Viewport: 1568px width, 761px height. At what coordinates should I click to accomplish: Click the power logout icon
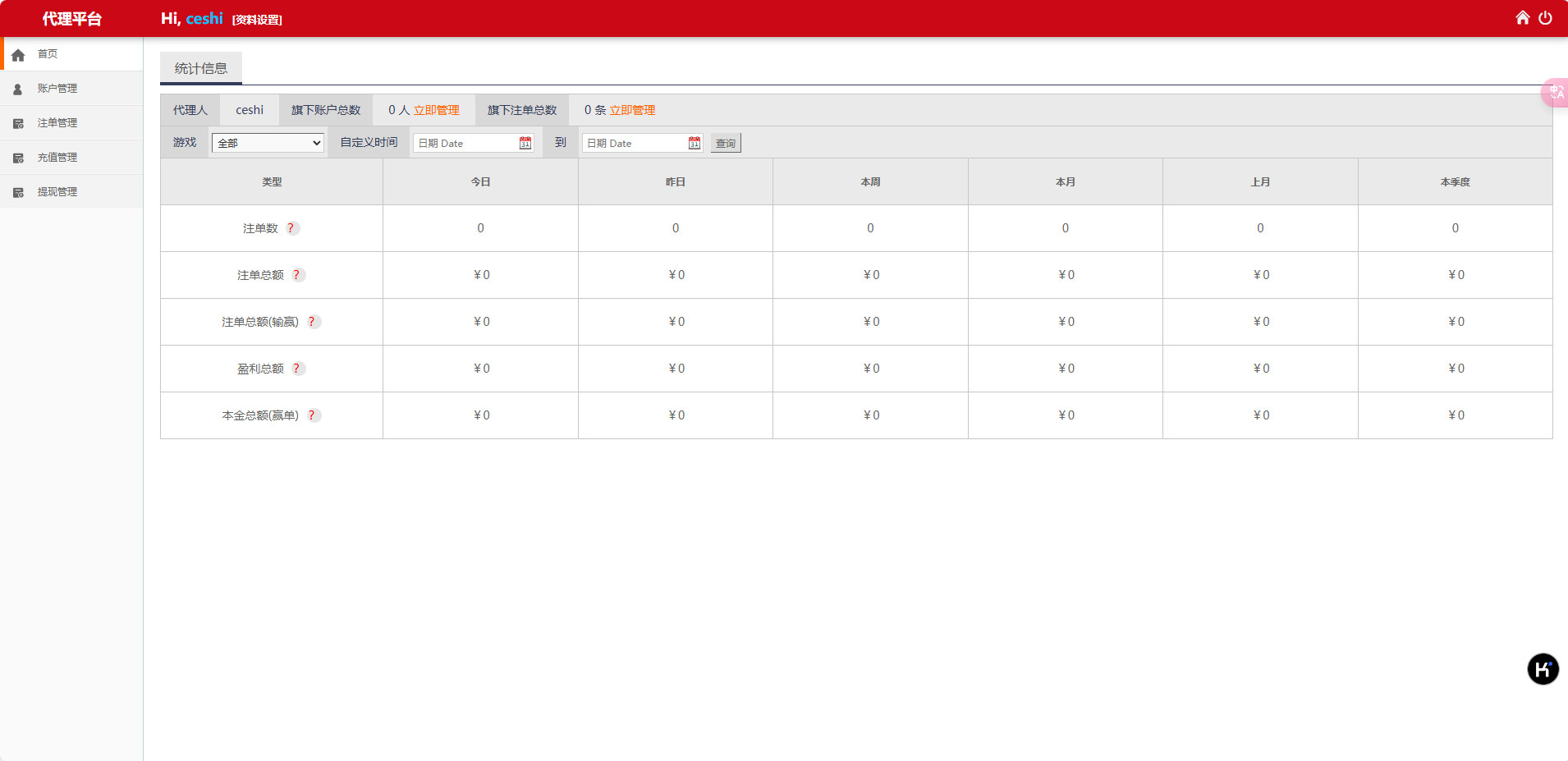click(1545, 18)
